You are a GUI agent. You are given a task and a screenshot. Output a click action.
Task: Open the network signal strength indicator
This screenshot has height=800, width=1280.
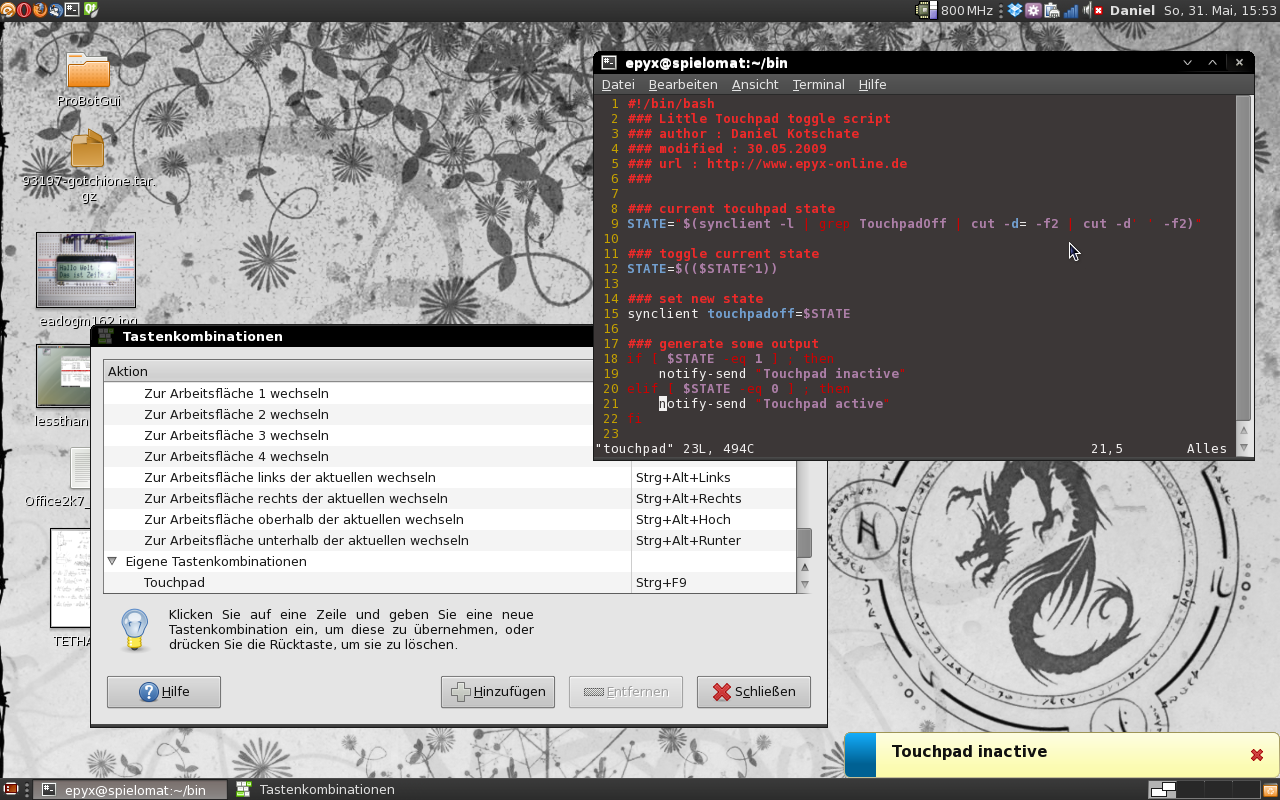tap(1071, 10)
